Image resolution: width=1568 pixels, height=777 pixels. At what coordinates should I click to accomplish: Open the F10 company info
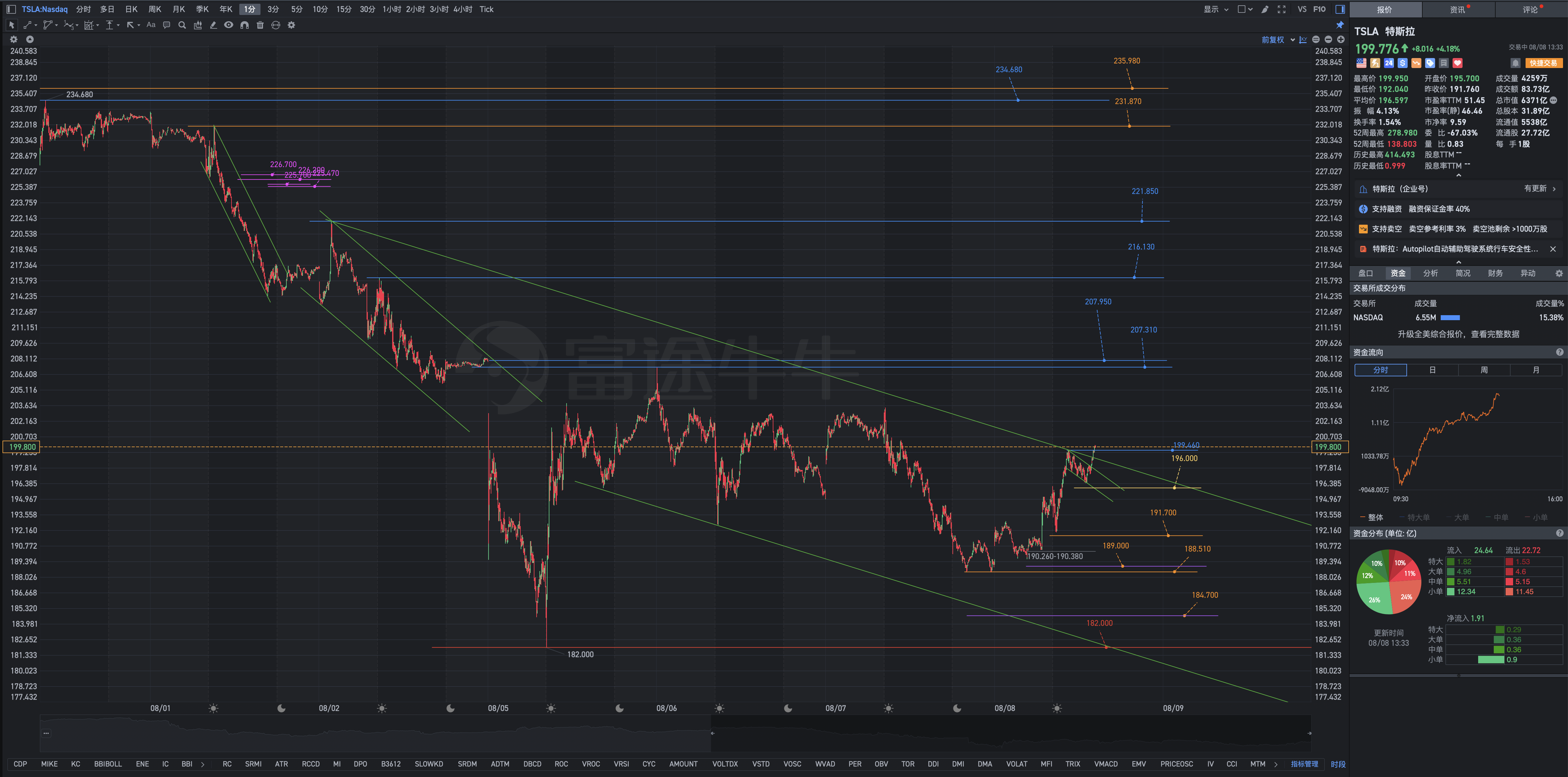(1319, 9)
